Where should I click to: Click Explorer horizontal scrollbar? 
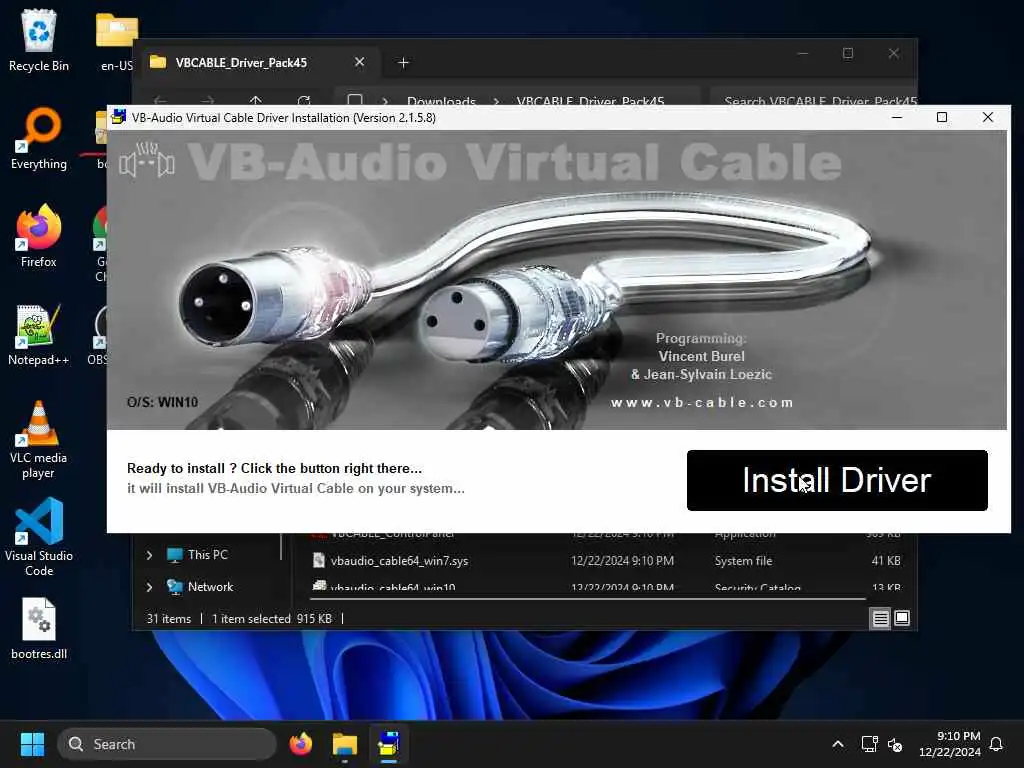pyautogui.click(x=588, y=598)
